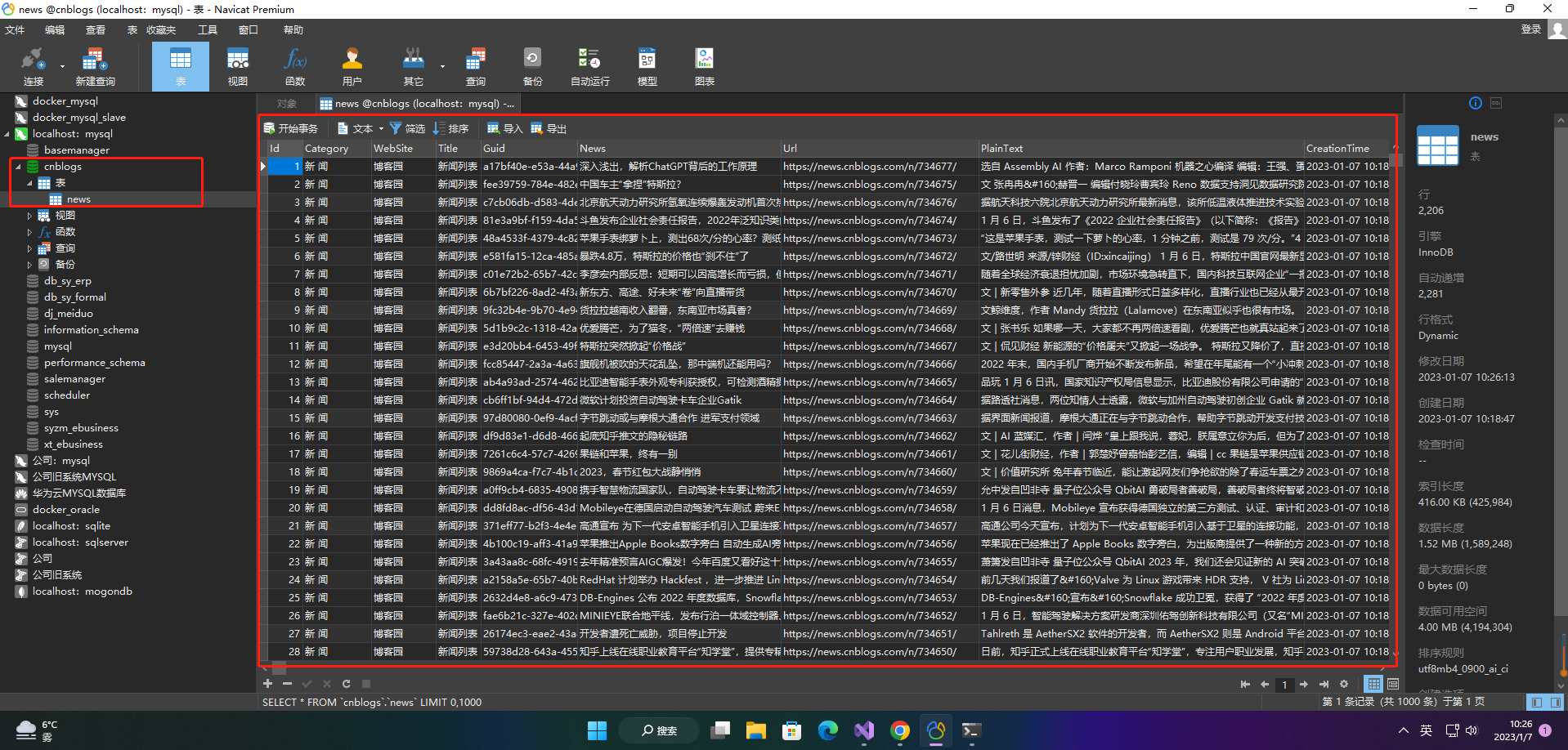This screenshot has height=750, width=1568.
Task: Open the 查询 (Query) toolbar tool
Action: pos(475,66)
